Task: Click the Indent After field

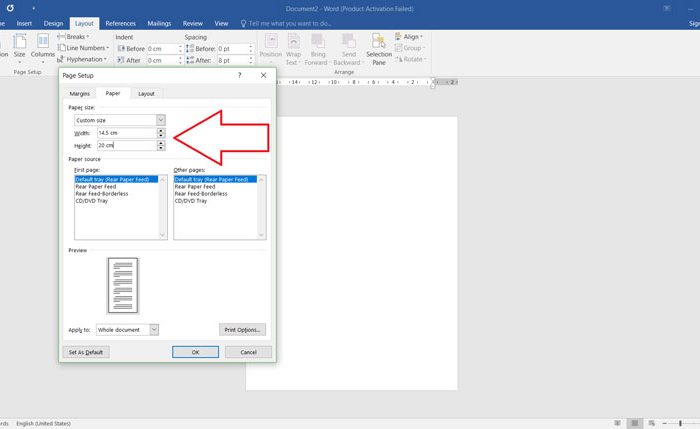Action: tap(162, 60)
